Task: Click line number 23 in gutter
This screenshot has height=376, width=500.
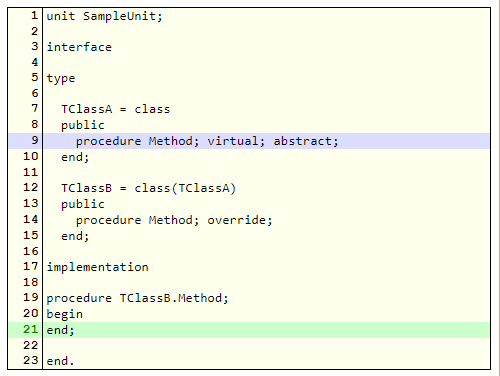Action: pyautogui.click(x=31, y=360)
